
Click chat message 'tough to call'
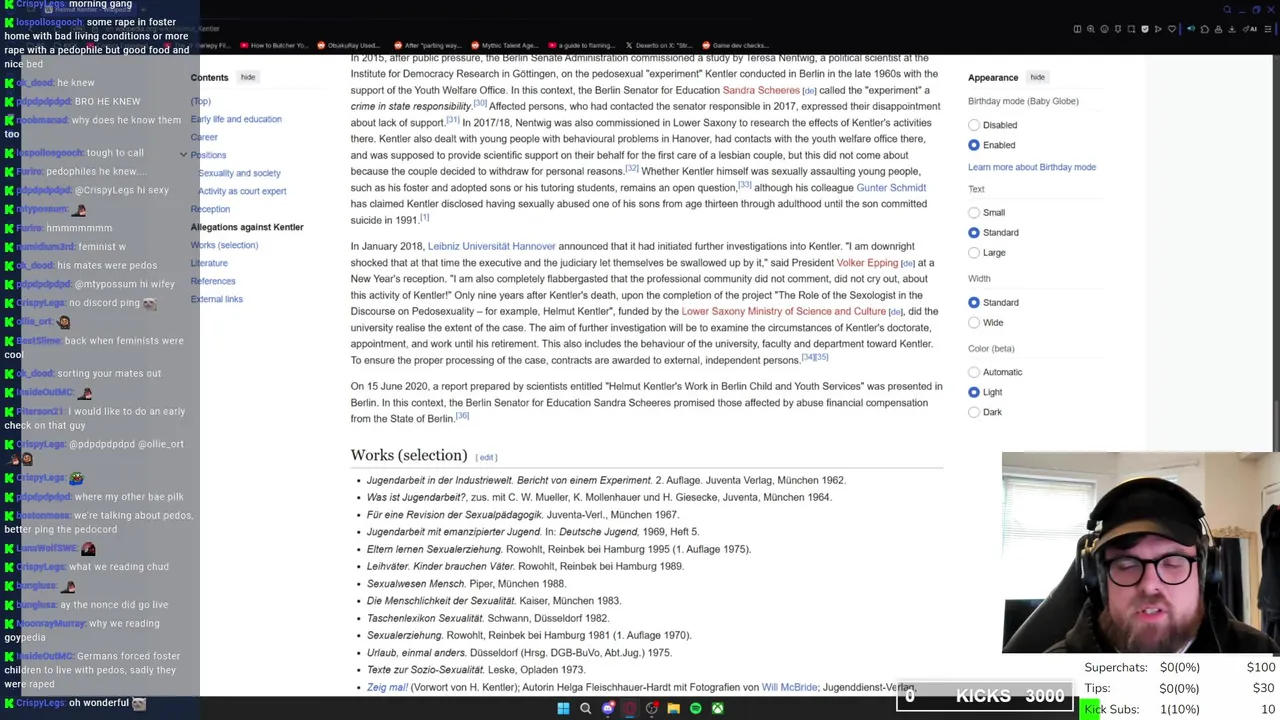pos(115,153)
